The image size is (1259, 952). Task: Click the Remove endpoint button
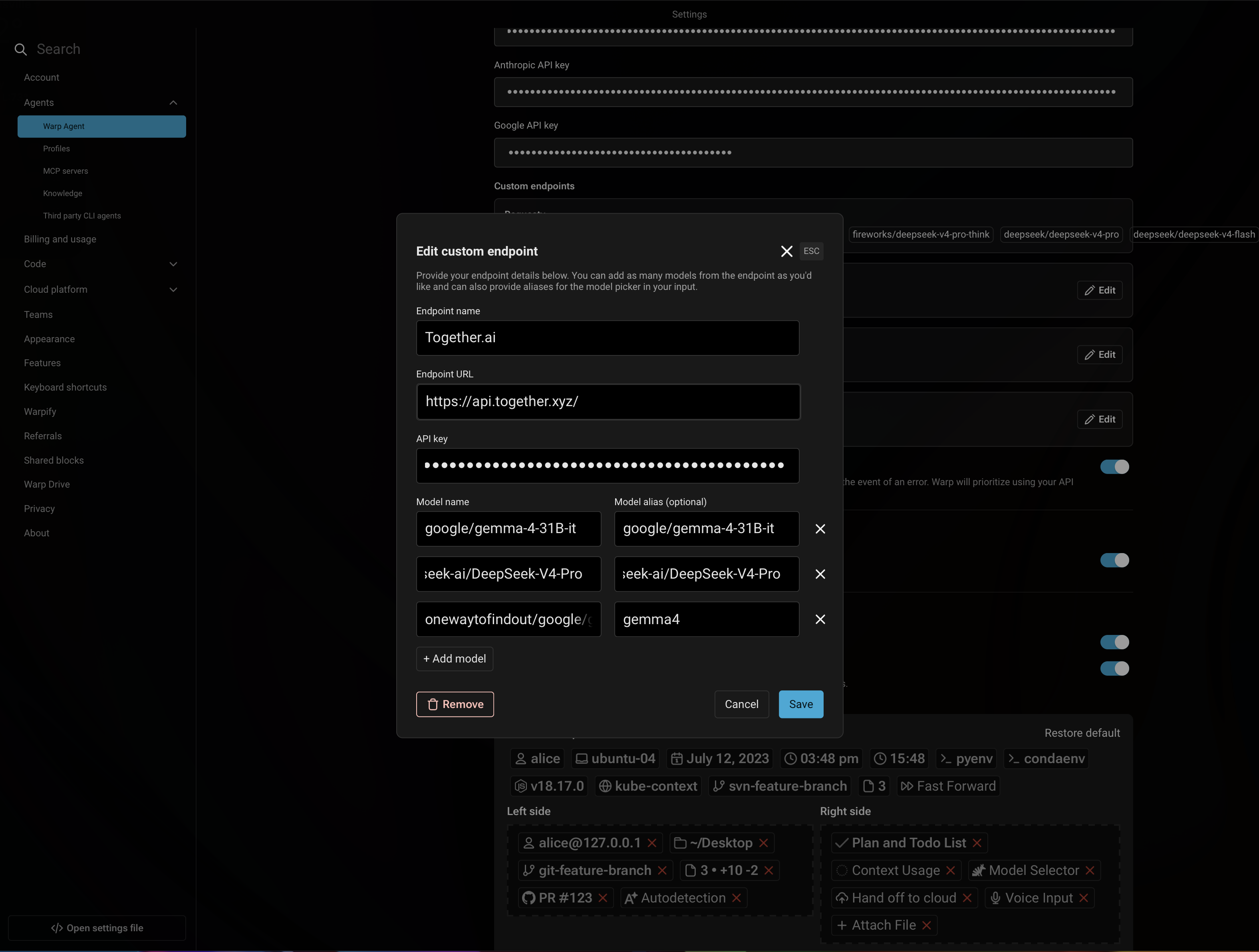[x=455, y=704]
